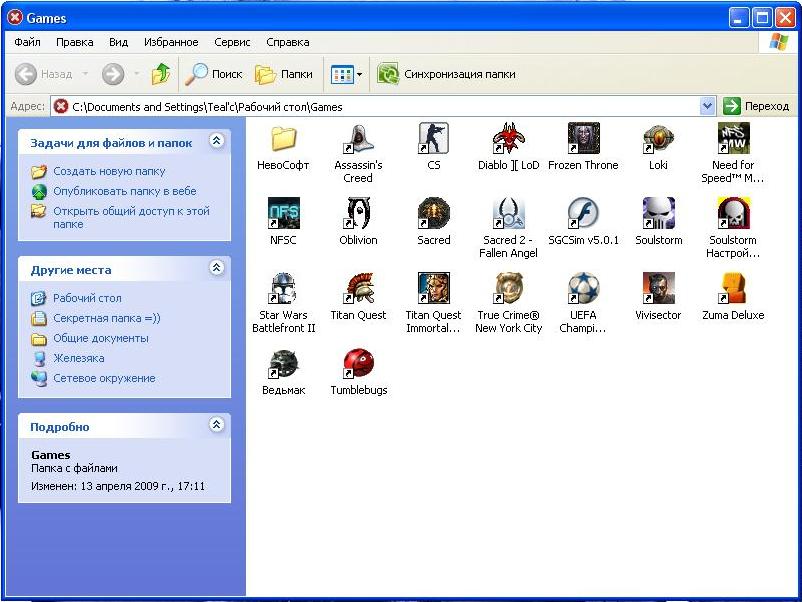Click the Titan Quest helmet icon
This screenshot has width=802, height=602.
tap(358, 289)
